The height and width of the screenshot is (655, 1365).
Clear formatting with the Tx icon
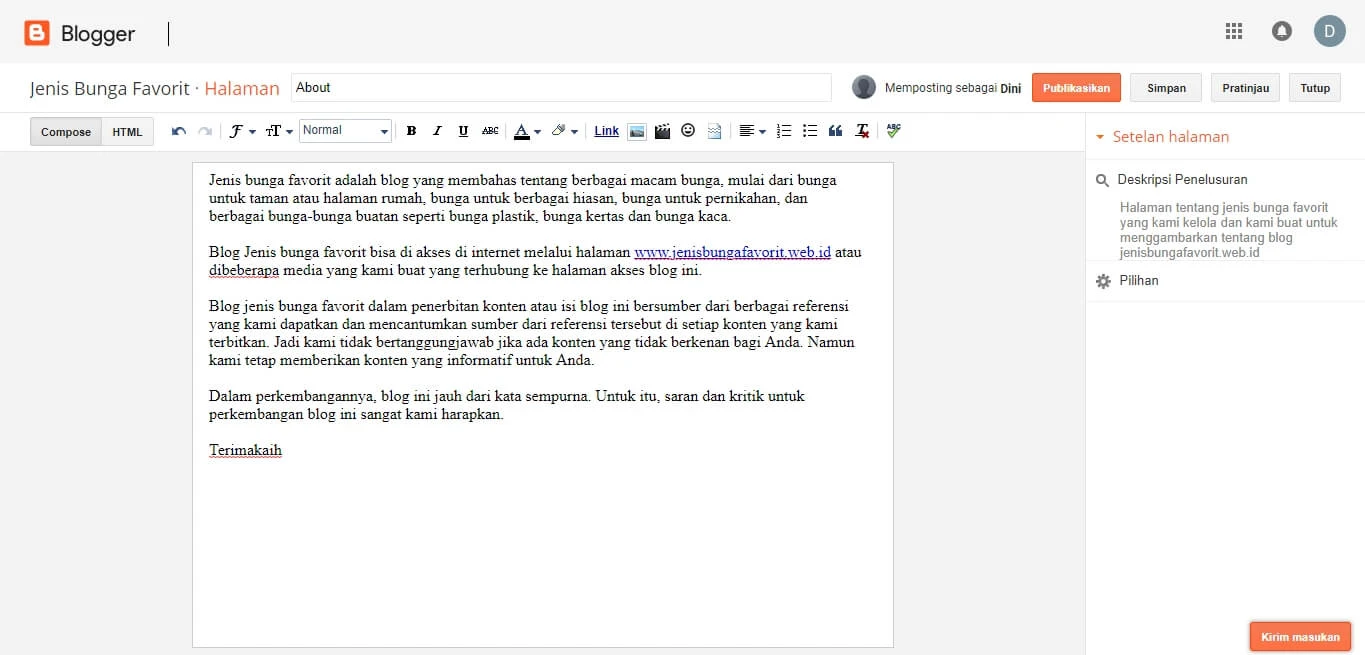862,130
